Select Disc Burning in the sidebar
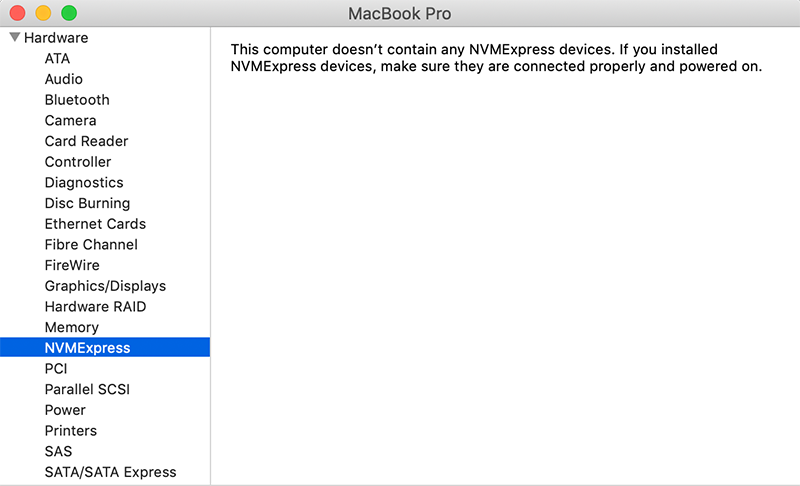The width and height of the screenshot is (800, 486). (x=87, y=203)
